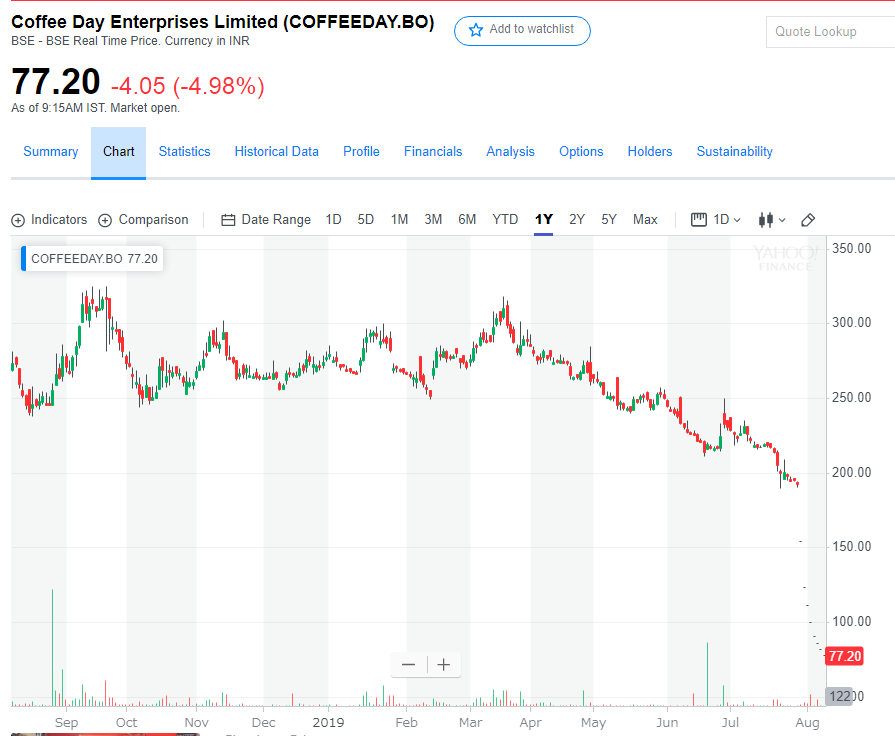895x736 pixels.
Task: Zoom out the chart with minus button
Action: coord(408,665)
